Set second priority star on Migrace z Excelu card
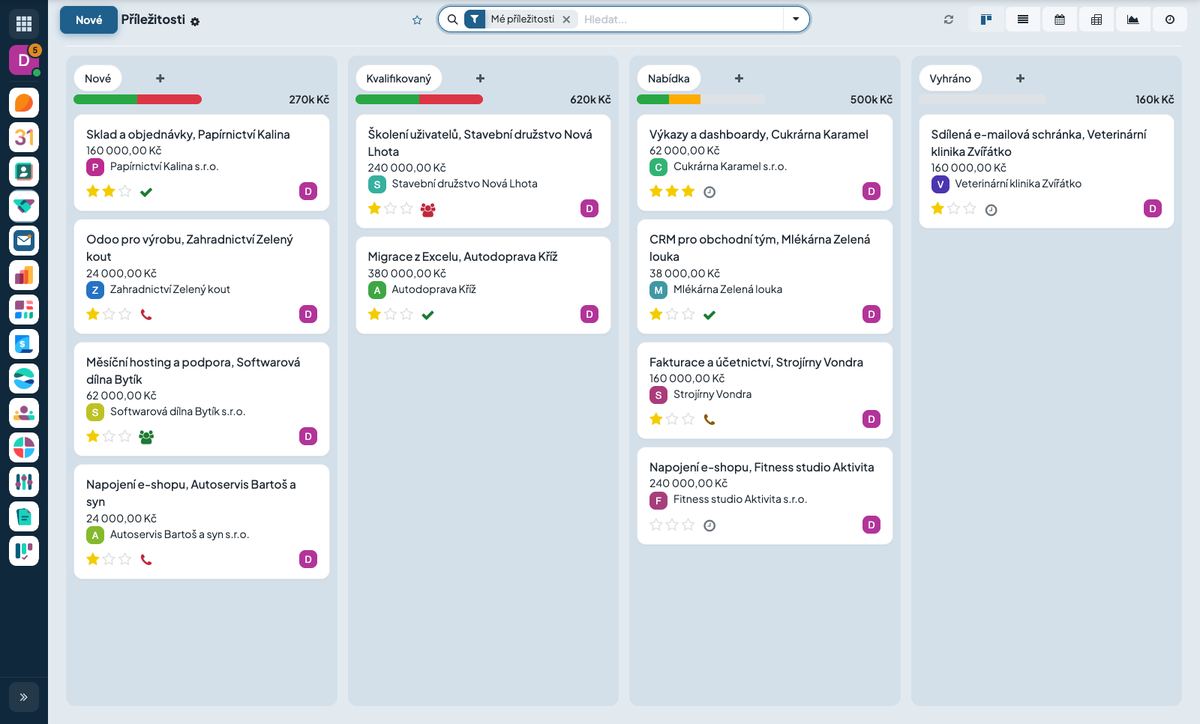 [390, 314]
